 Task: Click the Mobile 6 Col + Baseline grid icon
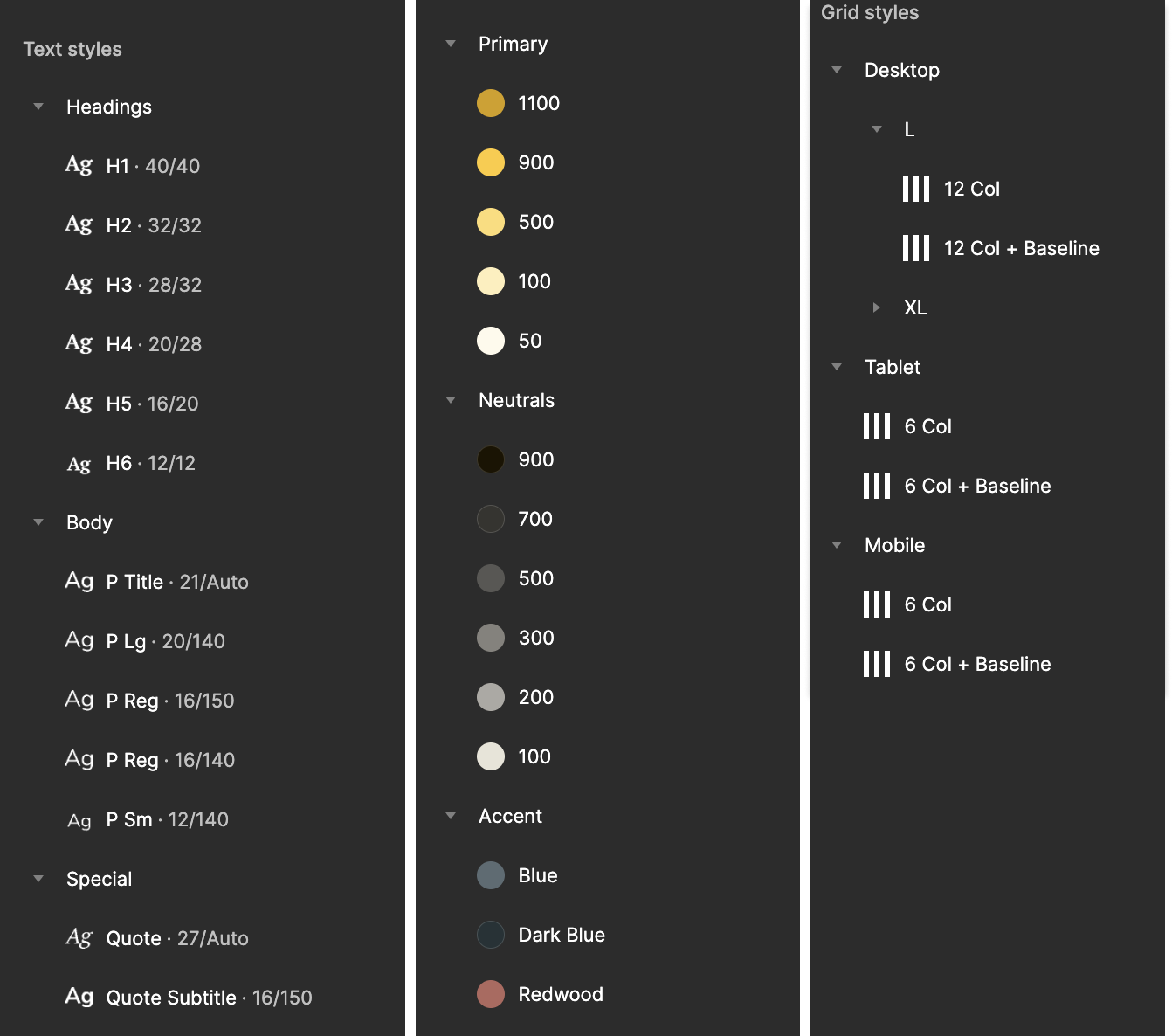[876, 664]
